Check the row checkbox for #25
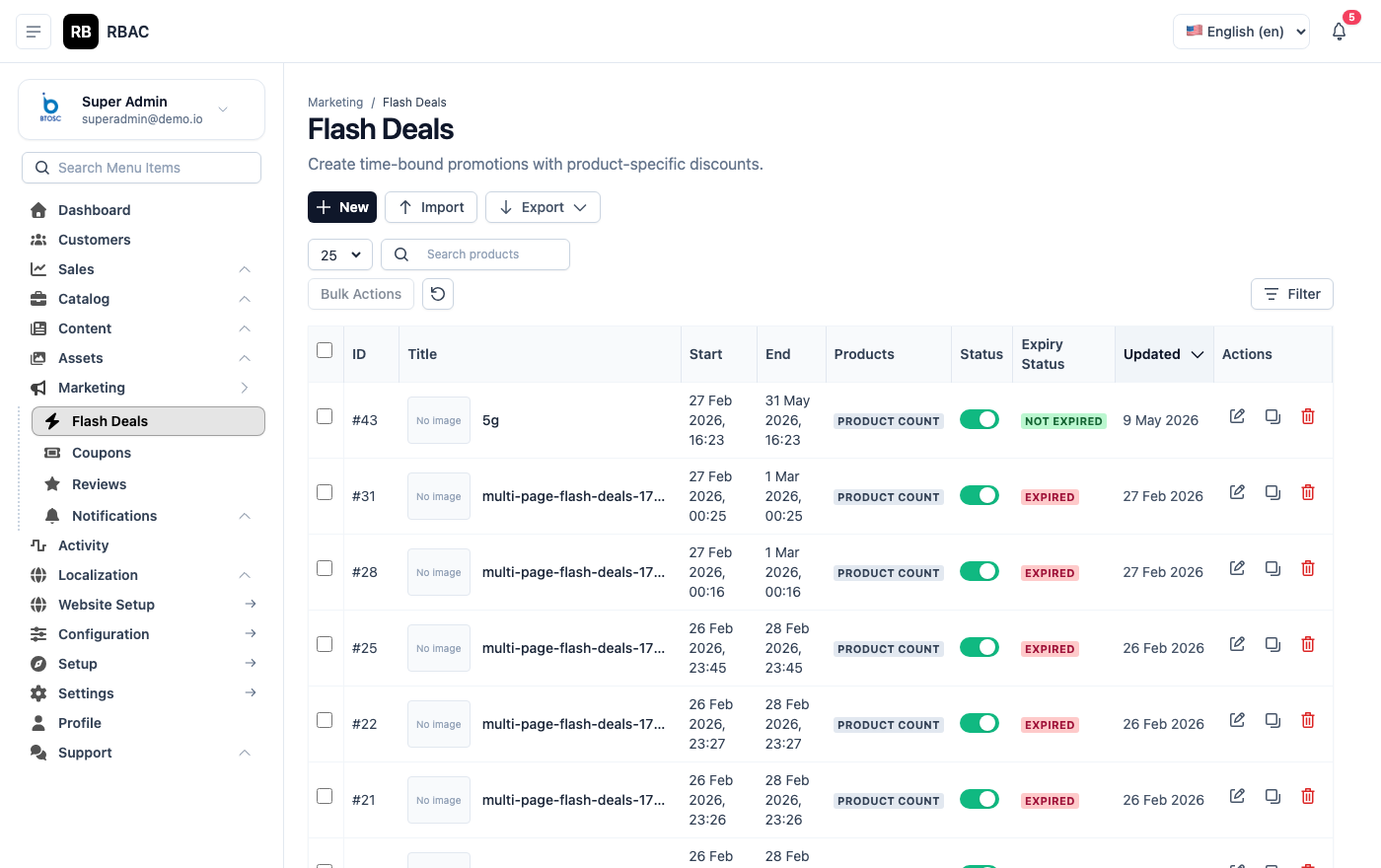Viewport: 1381px width, 868px height. (x=325, y=644)
